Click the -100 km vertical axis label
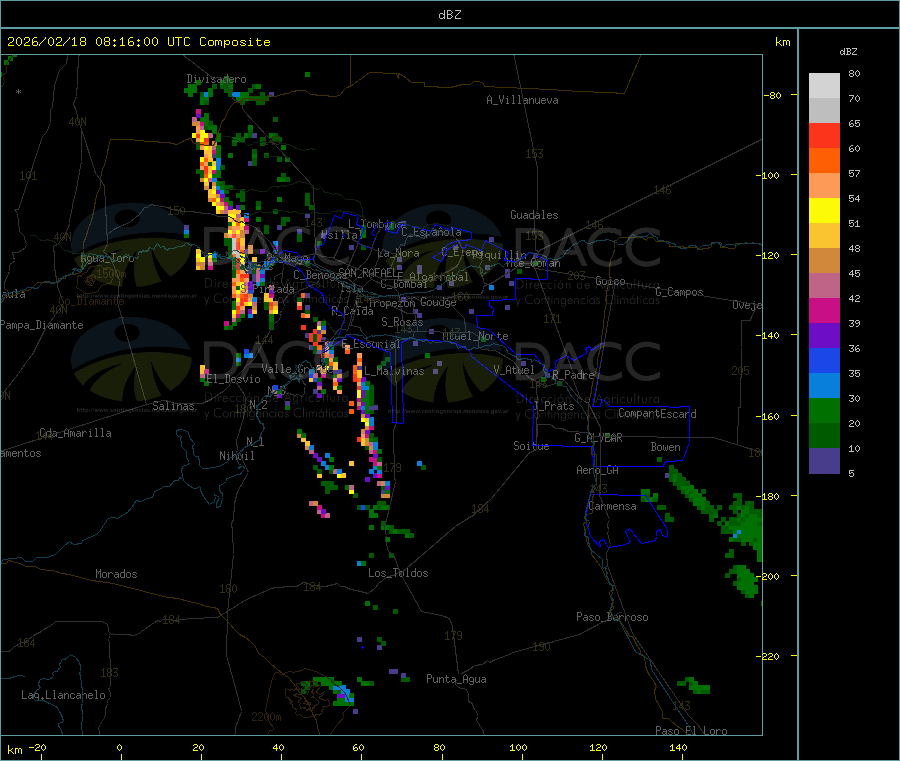 tap(767, 175)
